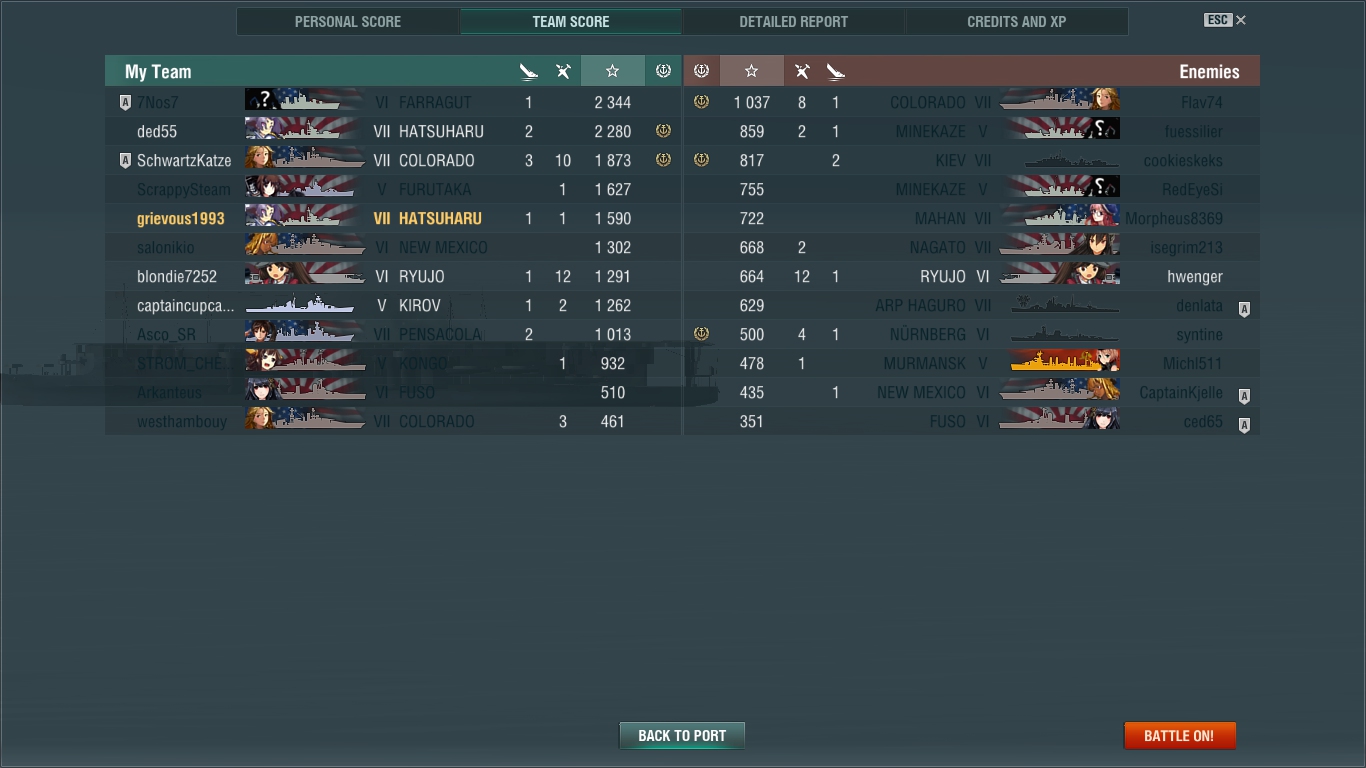Start another match with Battle On!
This screenshot has height=768, width=1366.
tap(1179, 735)
